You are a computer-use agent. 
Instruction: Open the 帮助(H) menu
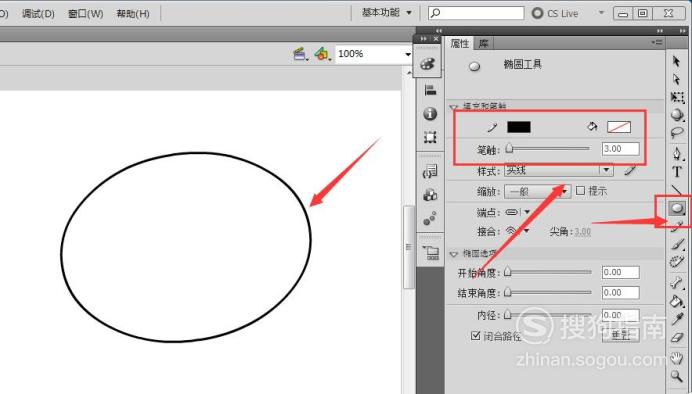point(133,14)
